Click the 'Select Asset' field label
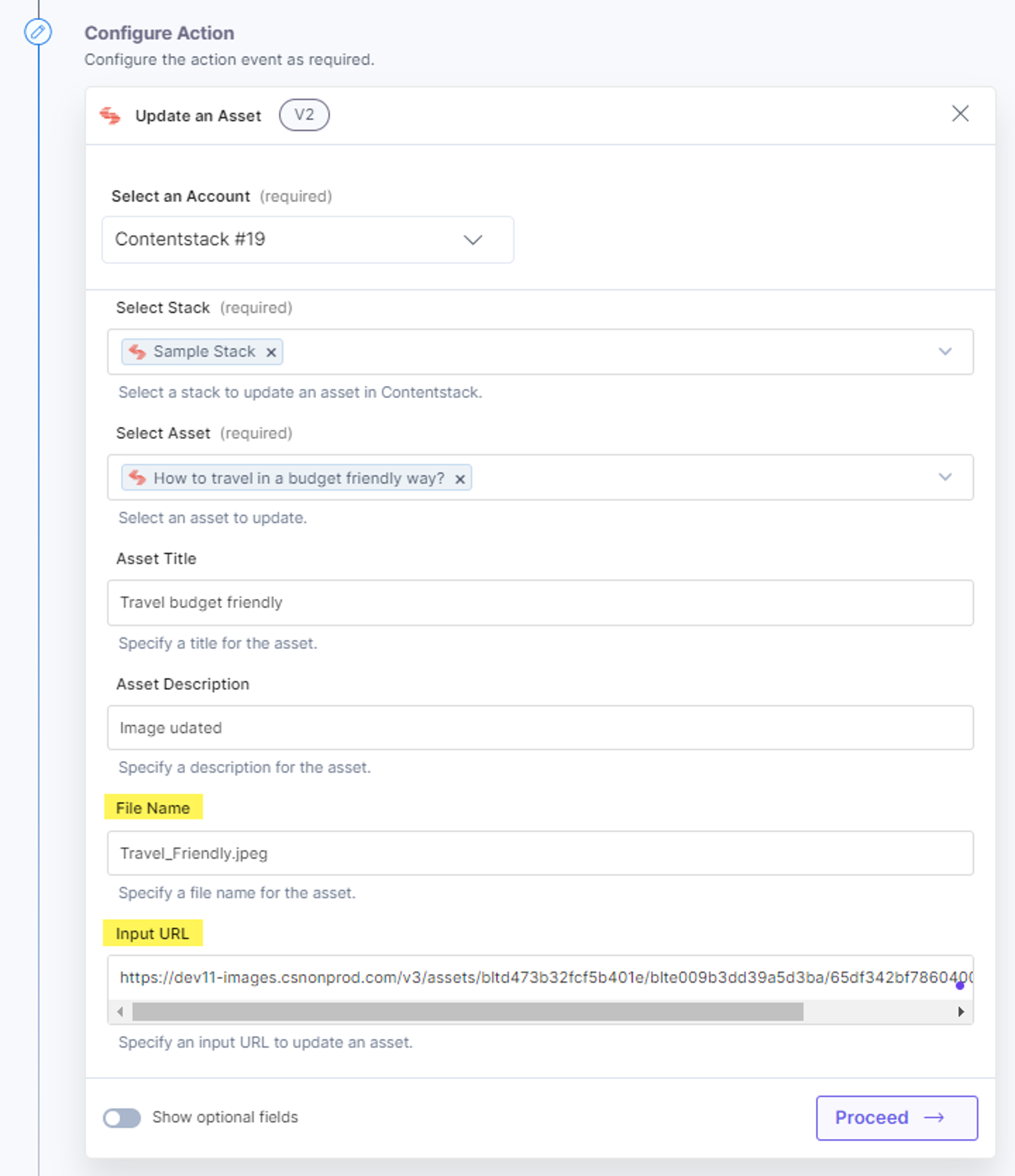Viewport: 1015px width, 1176px height. tap(163, 433)
